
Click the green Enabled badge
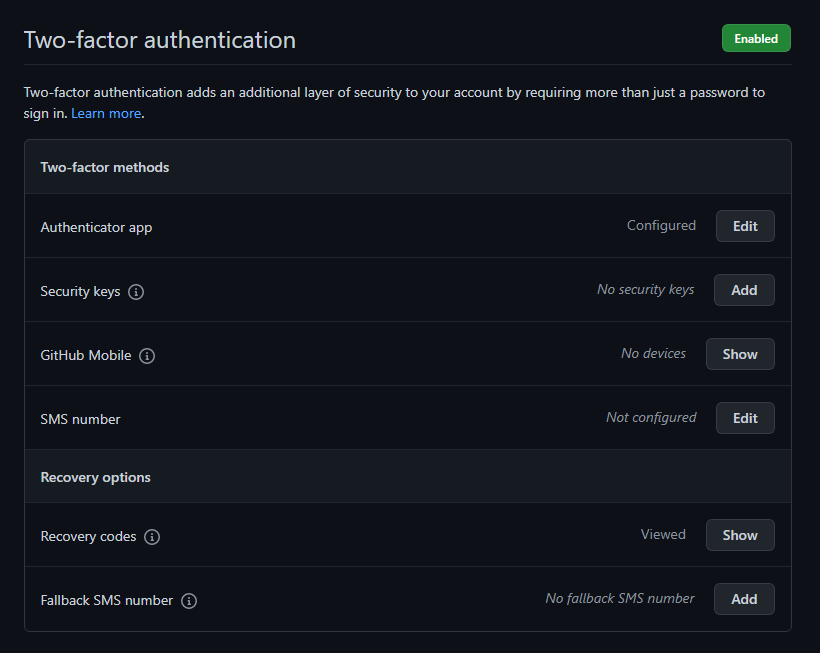756,38
